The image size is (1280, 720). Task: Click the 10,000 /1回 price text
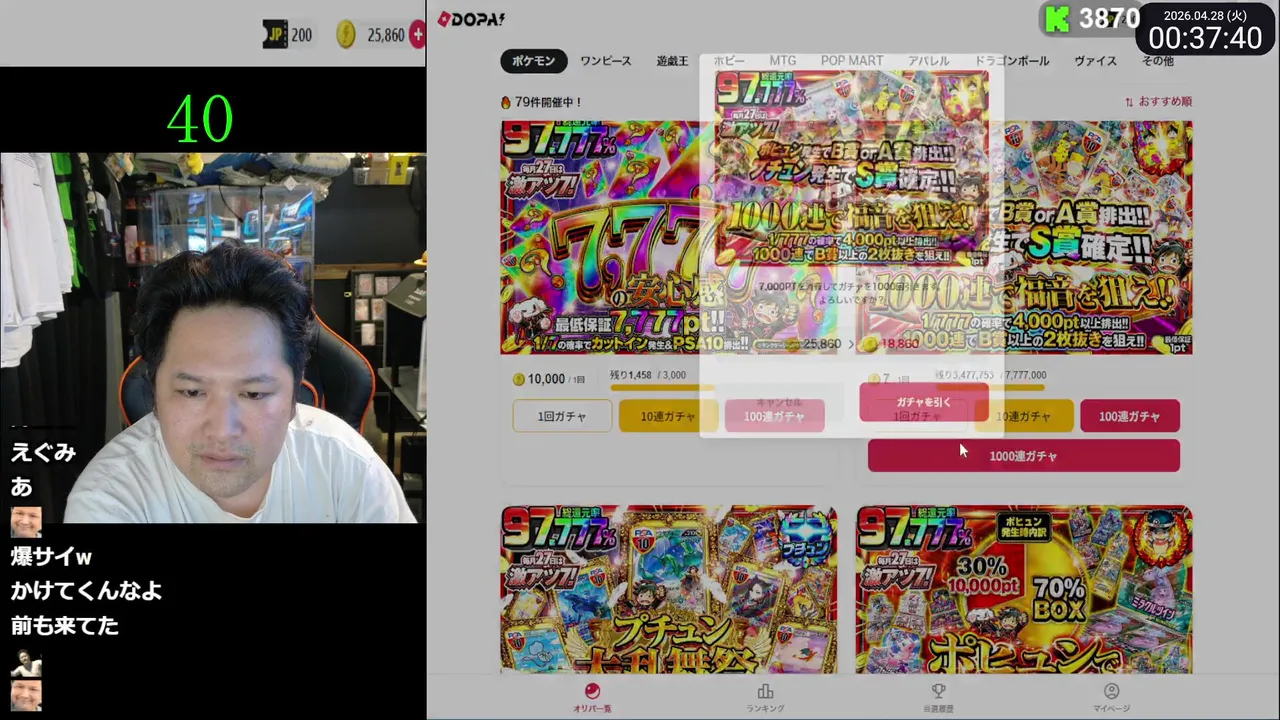pos(549,379)
